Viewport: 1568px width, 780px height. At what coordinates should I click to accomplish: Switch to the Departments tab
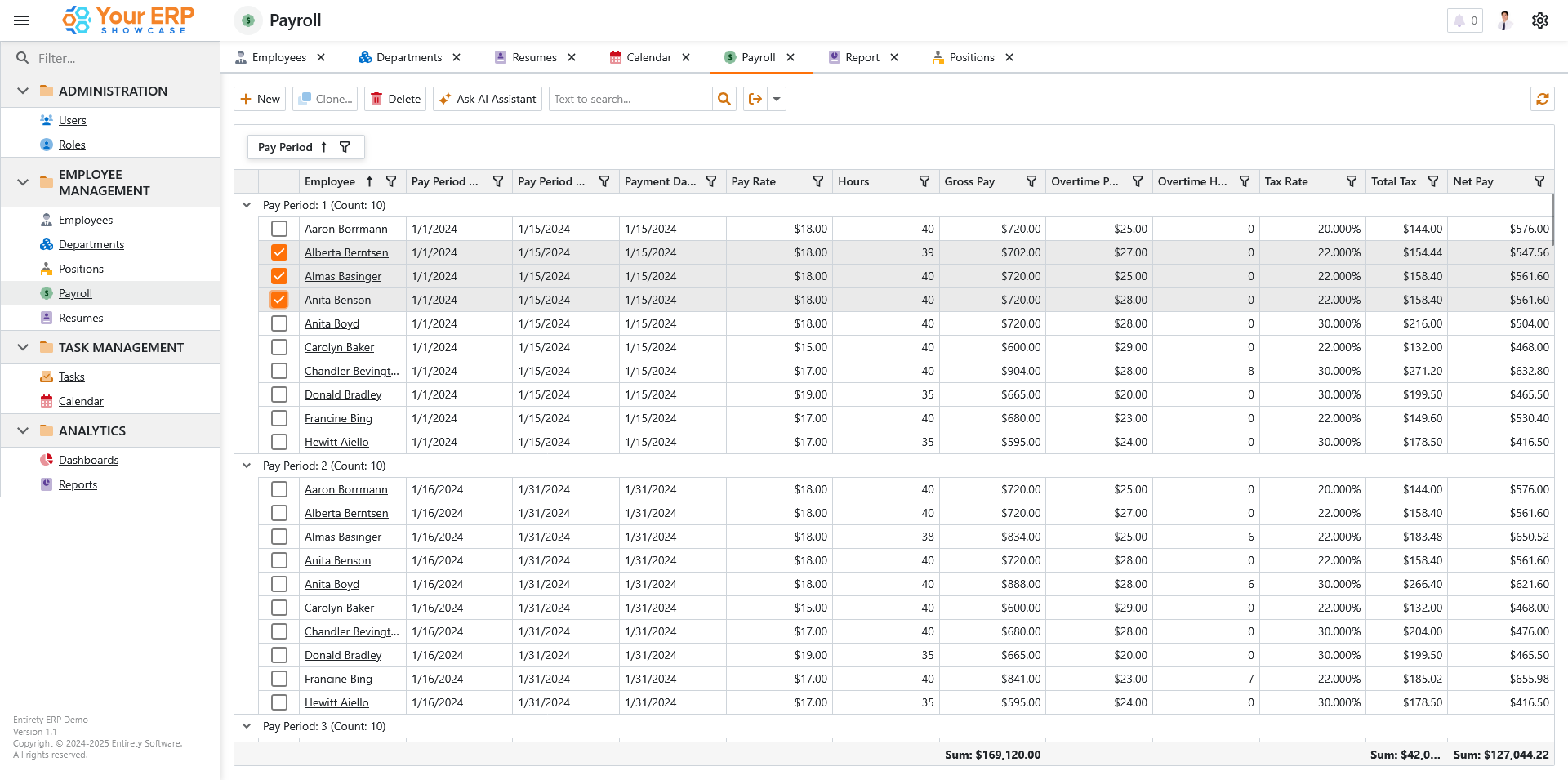pyautogui.click(x=408, y=57)
